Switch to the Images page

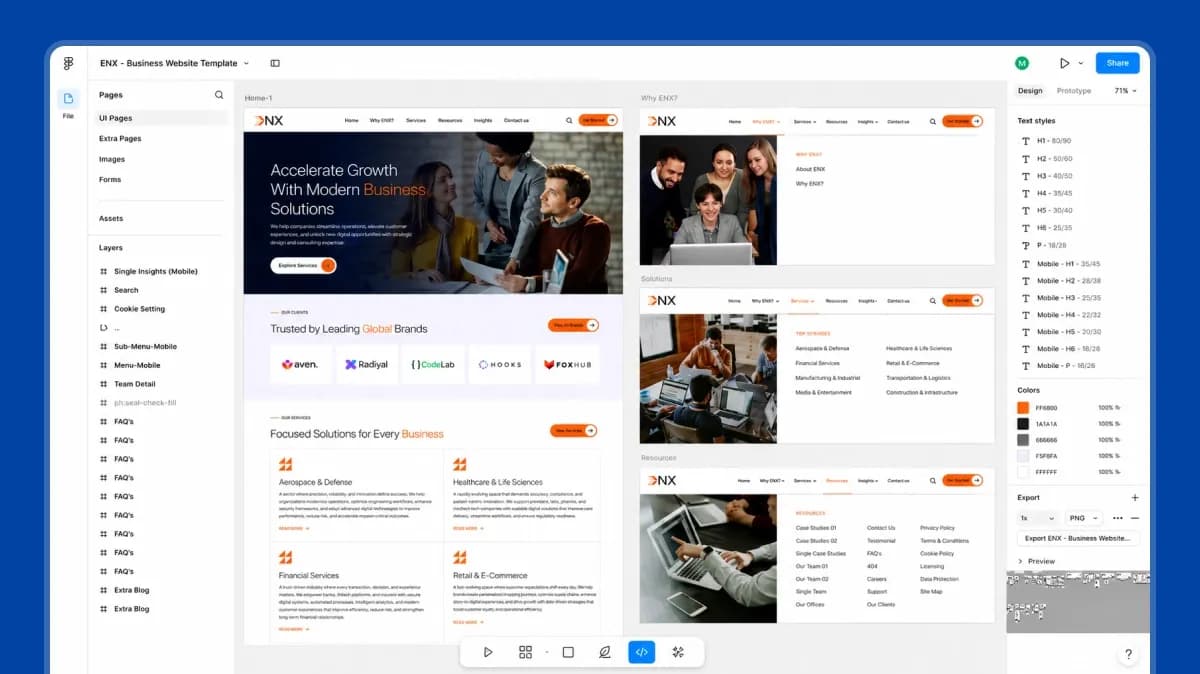[x=112, y=159]
